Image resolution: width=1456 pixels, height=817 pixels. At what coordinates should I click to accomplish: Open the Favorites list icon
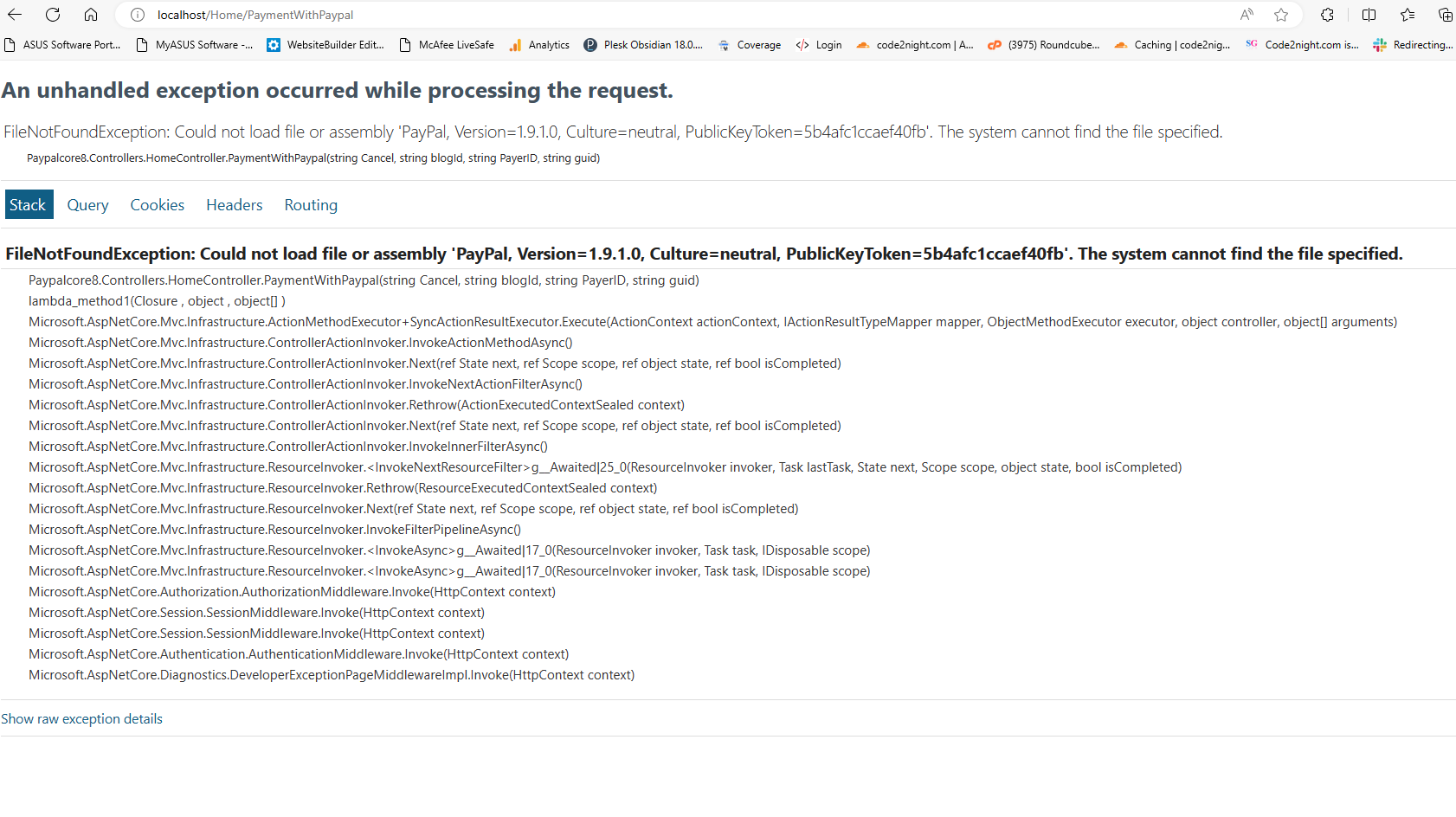(x=1408, y=15)
